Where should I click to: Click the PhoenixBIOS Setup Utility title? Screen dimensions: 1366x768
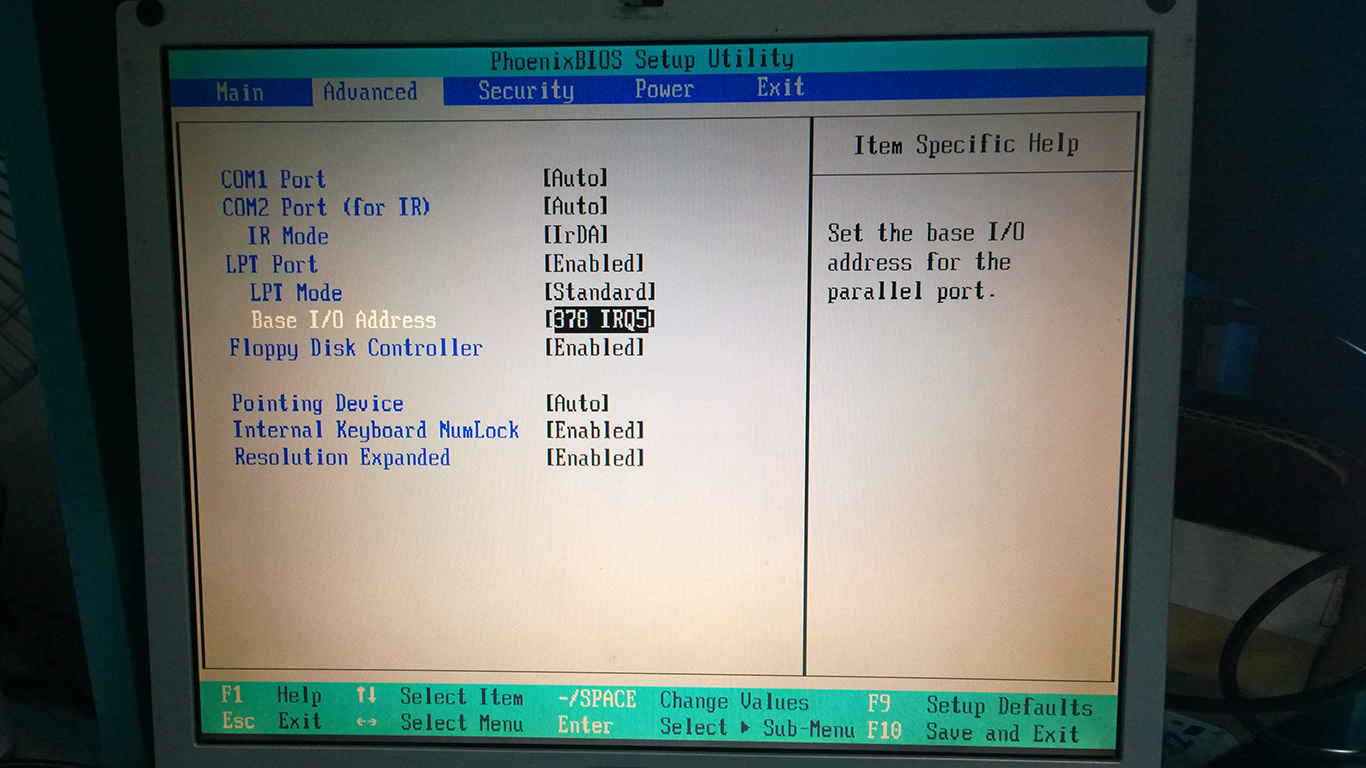coord(642,60)
